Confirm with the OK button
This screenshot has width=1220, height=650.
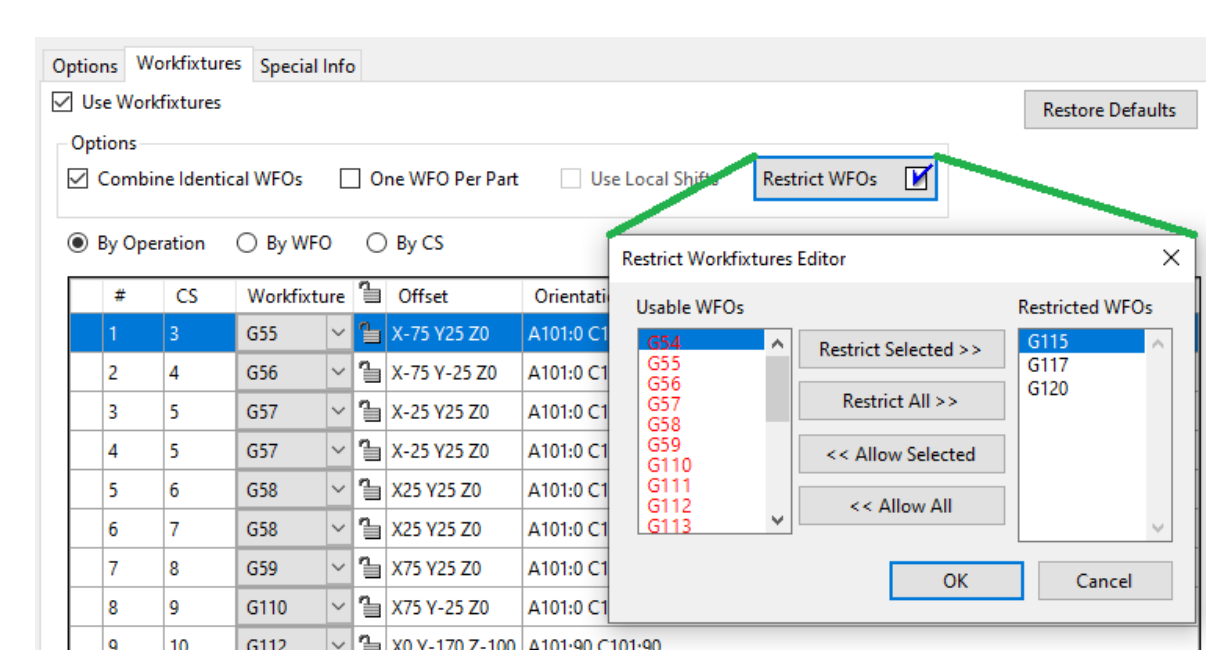pyautogui.click(x=956, y=581)
